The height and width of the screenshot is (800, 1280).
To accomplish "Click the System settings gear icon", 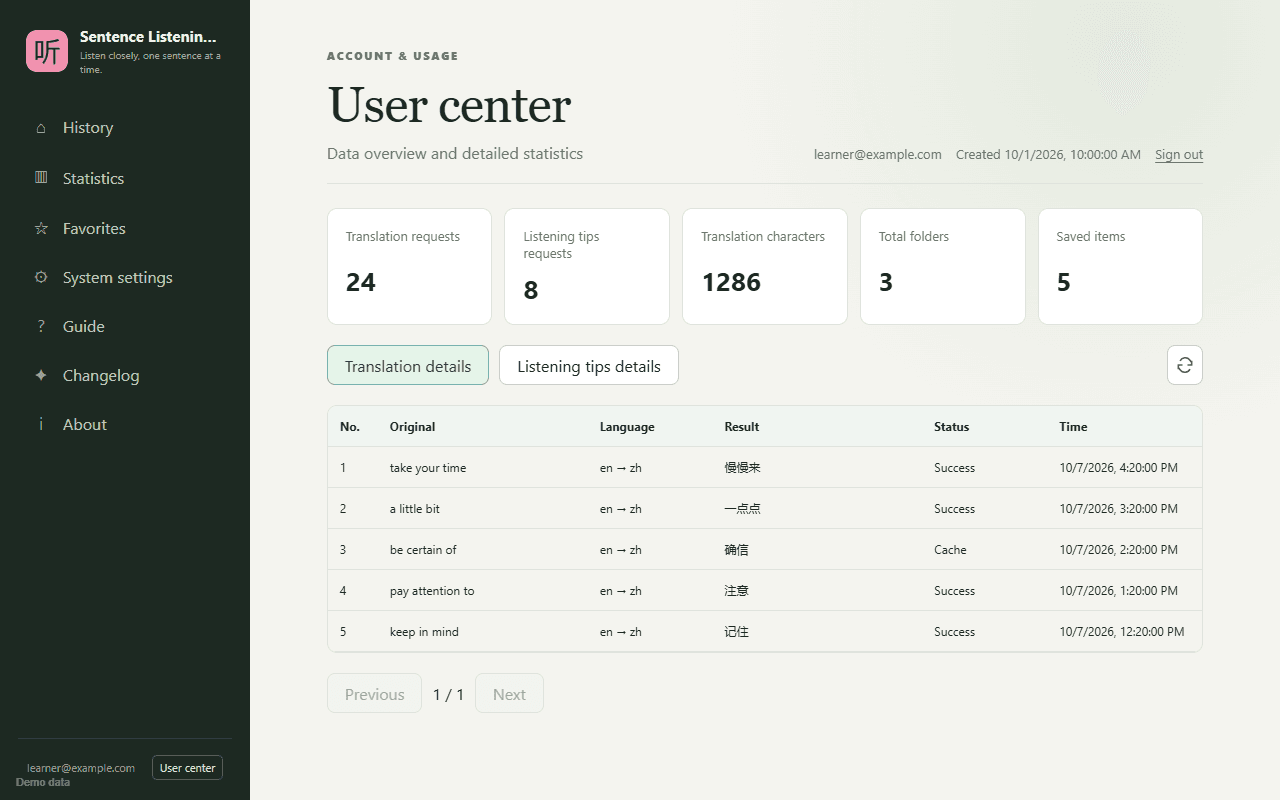I will (x=41, y=277).
